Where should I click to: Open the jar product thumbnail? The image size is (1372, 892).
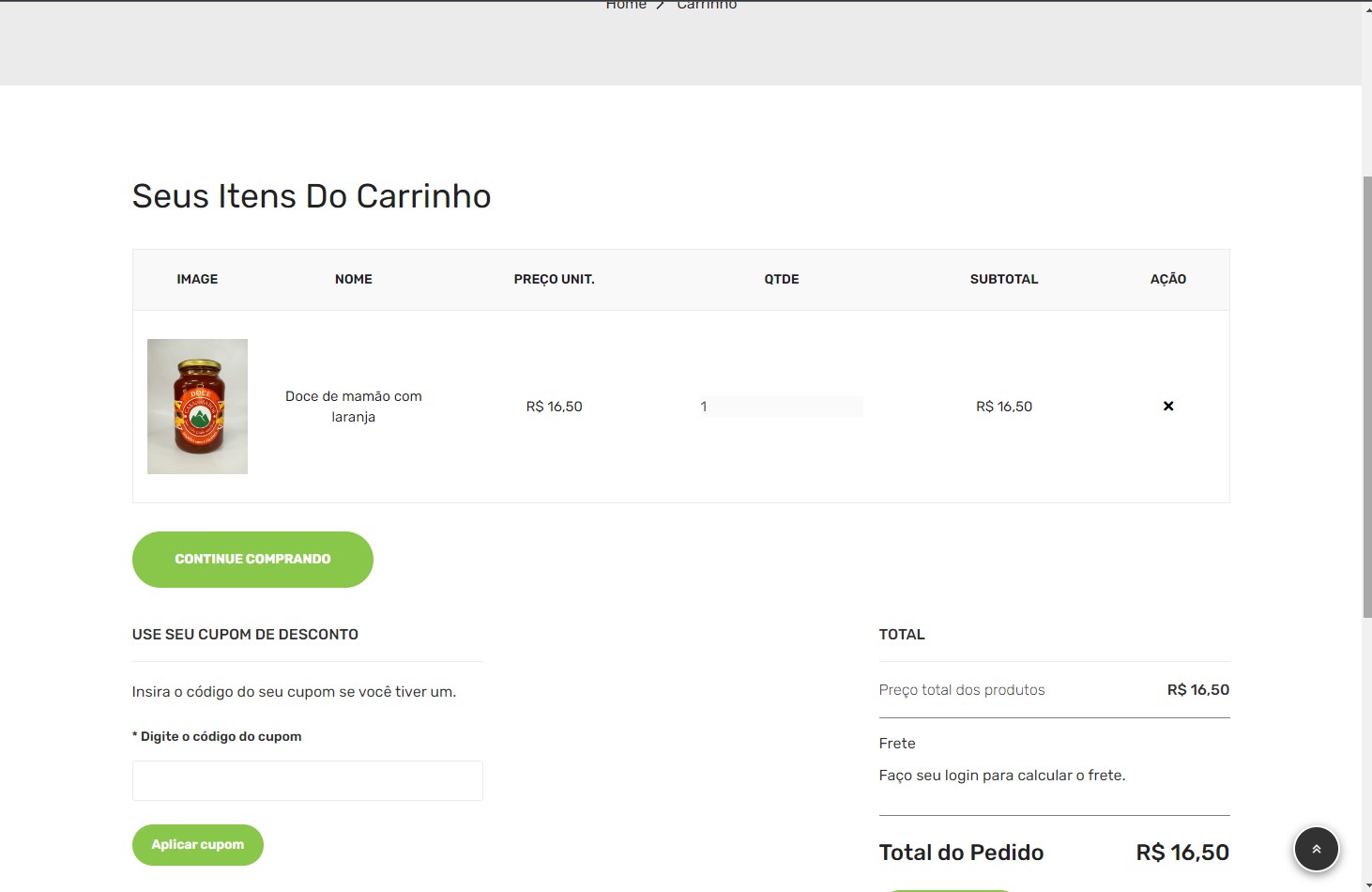click(197, 407)
